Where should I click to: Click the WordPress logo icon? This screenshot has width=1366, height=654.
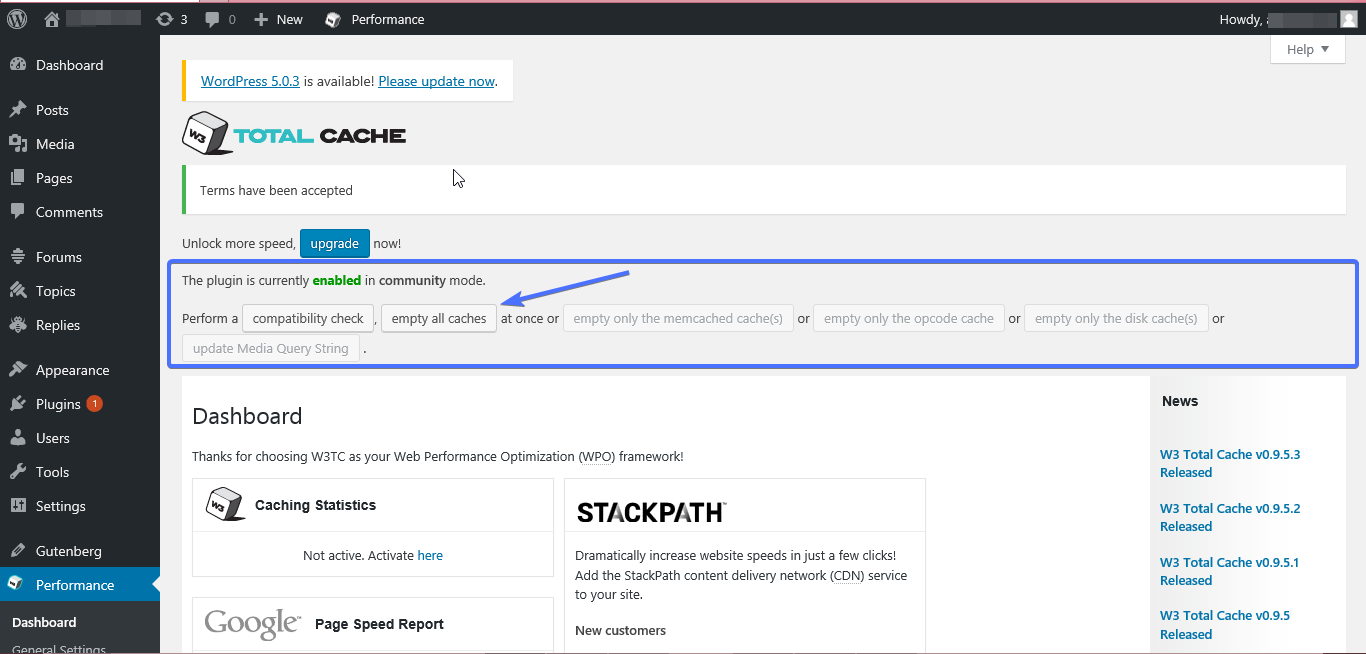click(x=17, y=19)
